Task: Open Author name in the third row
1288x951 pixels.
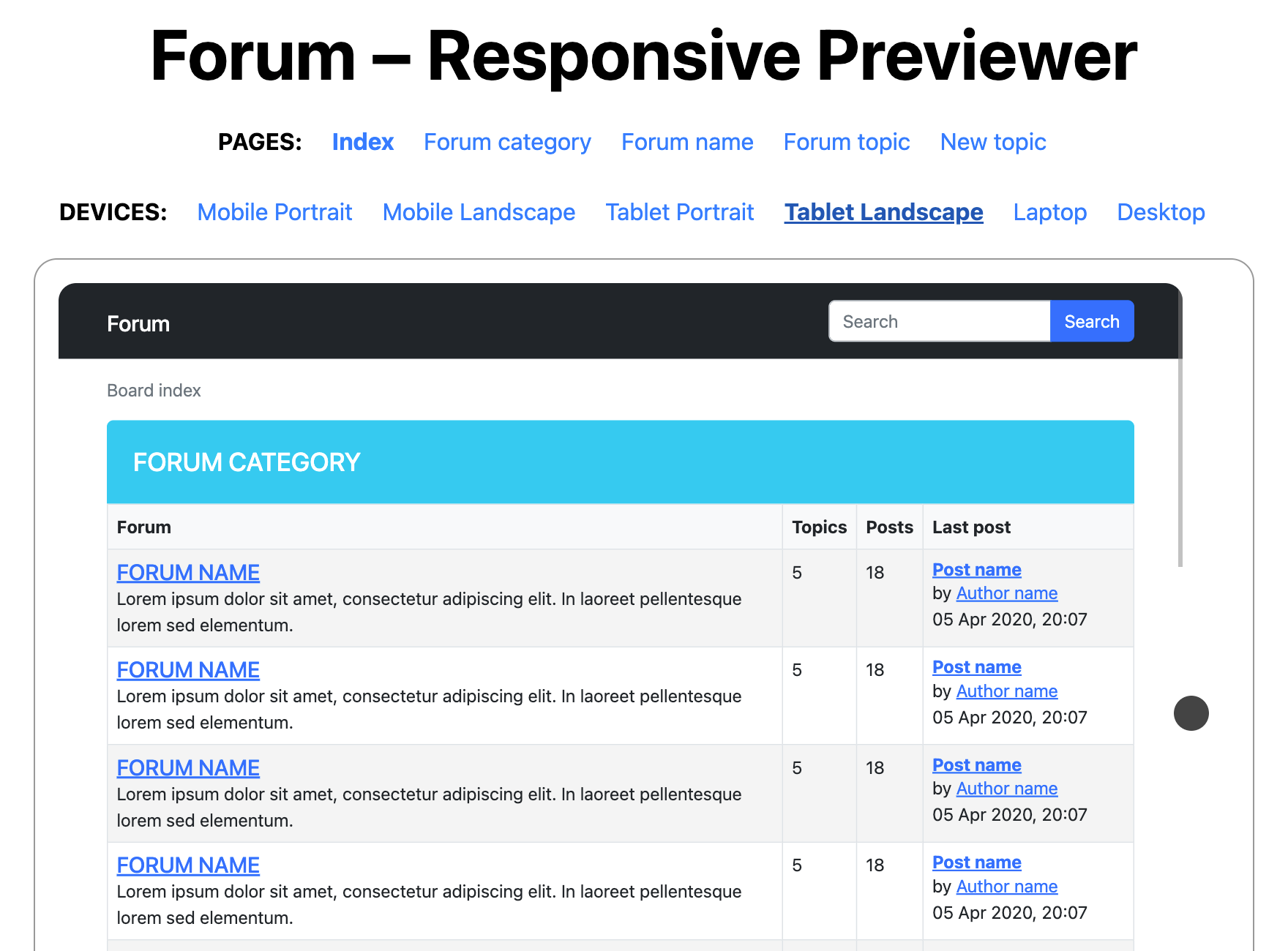Action: click(x=1007, y=789)
